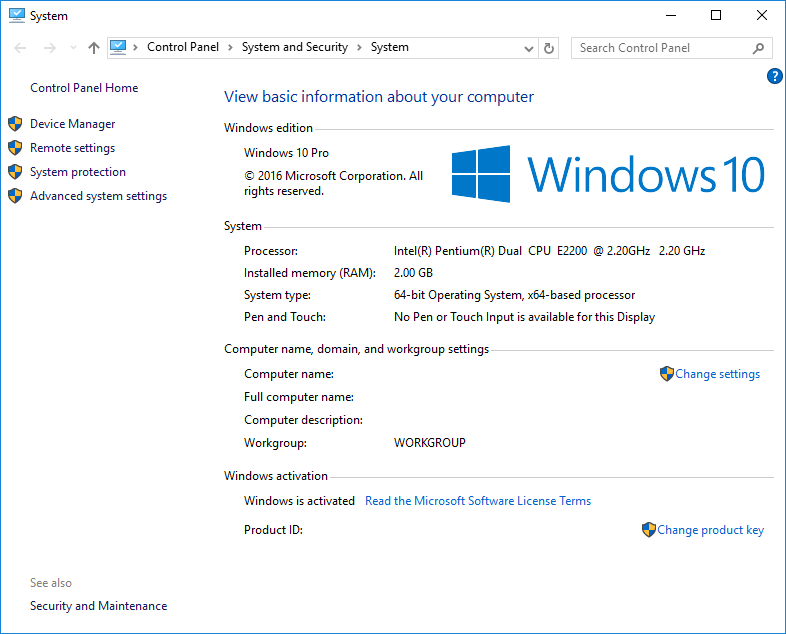The image size is (786, 634).
Task: Select System breadcrumb item
Action: tap(389, 47)
